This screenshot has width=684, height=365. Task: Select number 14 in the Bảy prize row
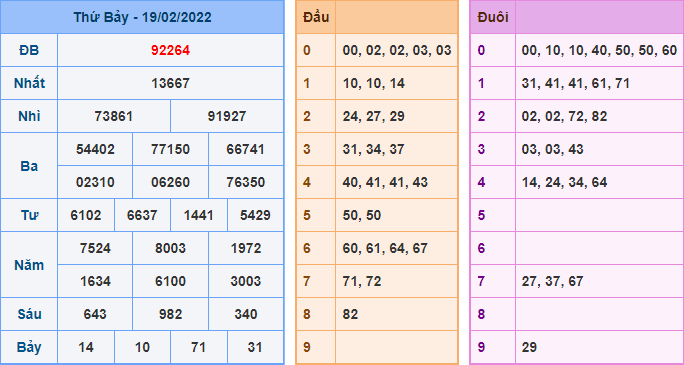click(86, 348)
